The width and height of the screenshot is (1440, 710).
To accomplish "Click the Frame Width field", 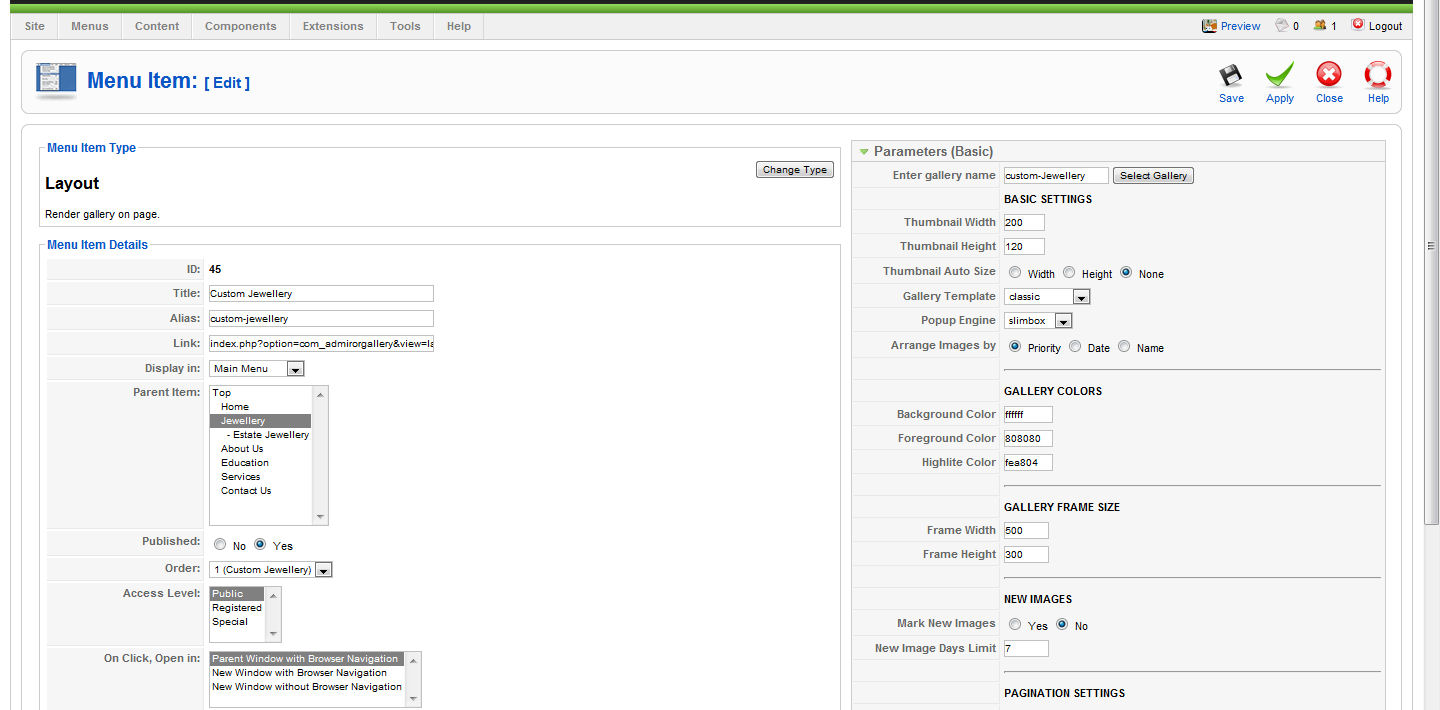I will pyautogui.click(x=1026, y=530).
